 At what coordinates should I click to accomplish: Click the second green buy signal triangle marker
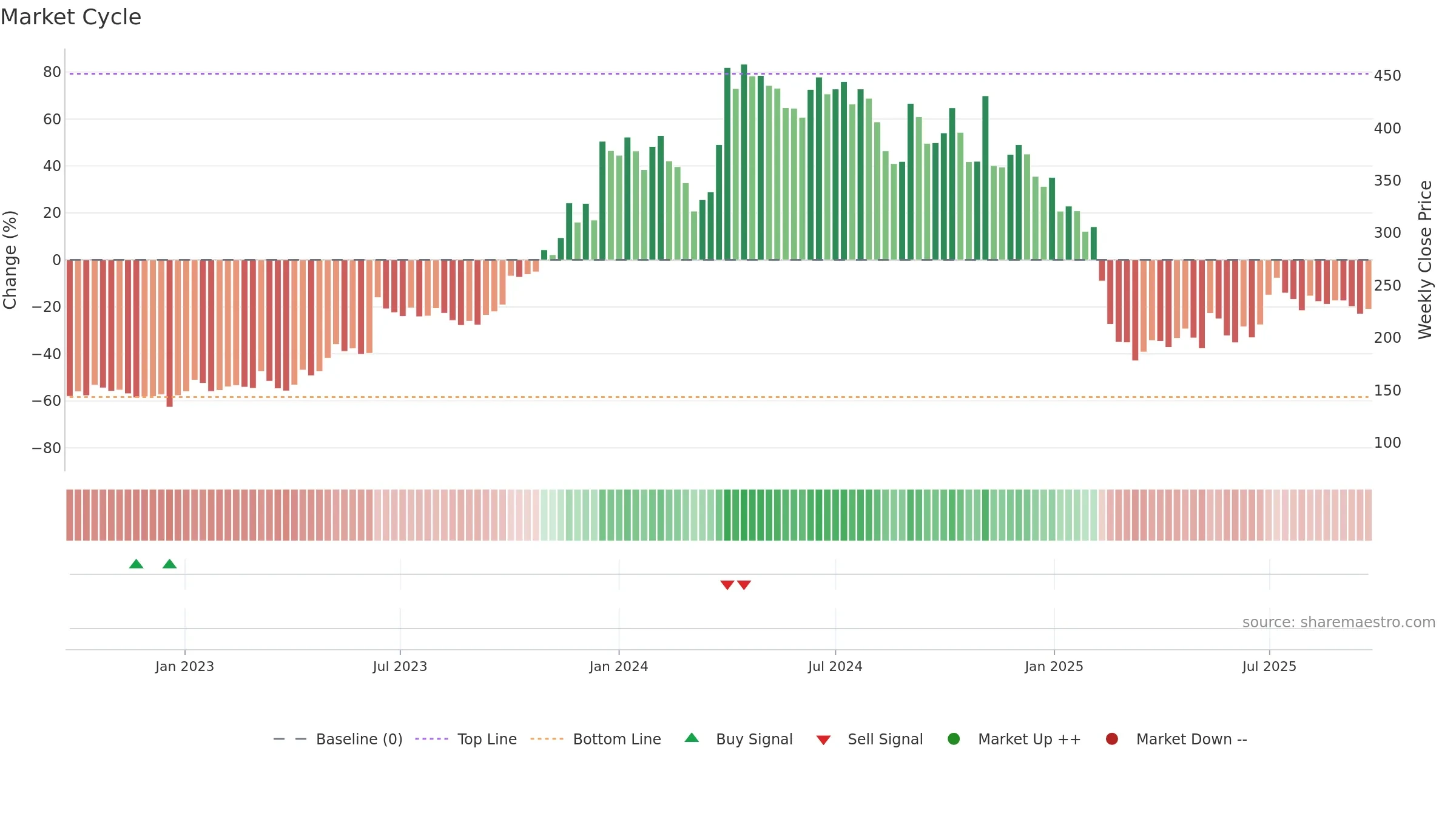[x=170, y=564]
